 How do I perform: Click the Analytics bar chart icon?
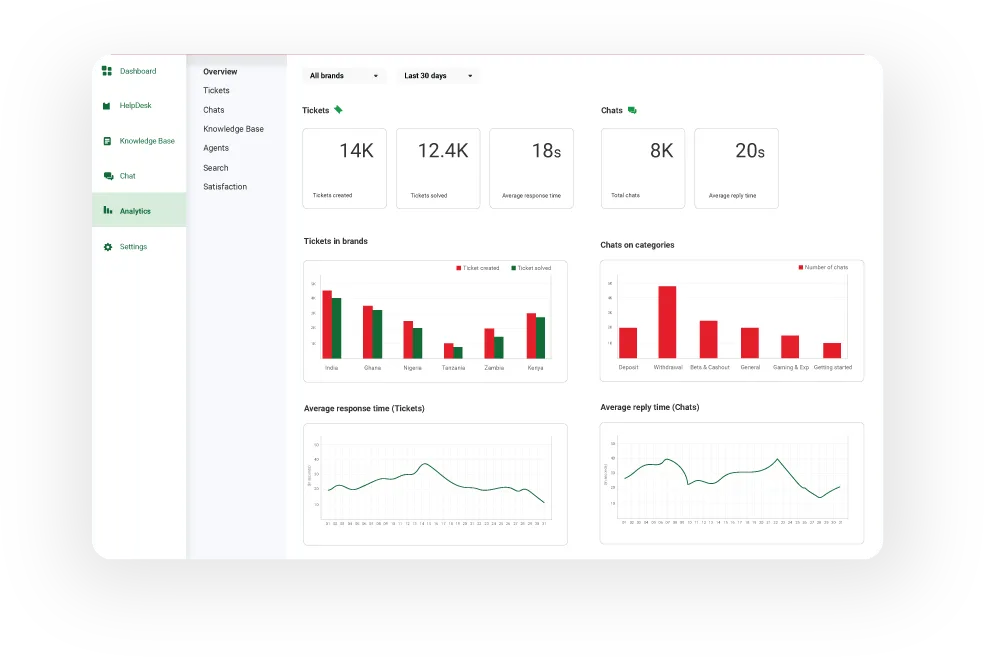(107, 211)
